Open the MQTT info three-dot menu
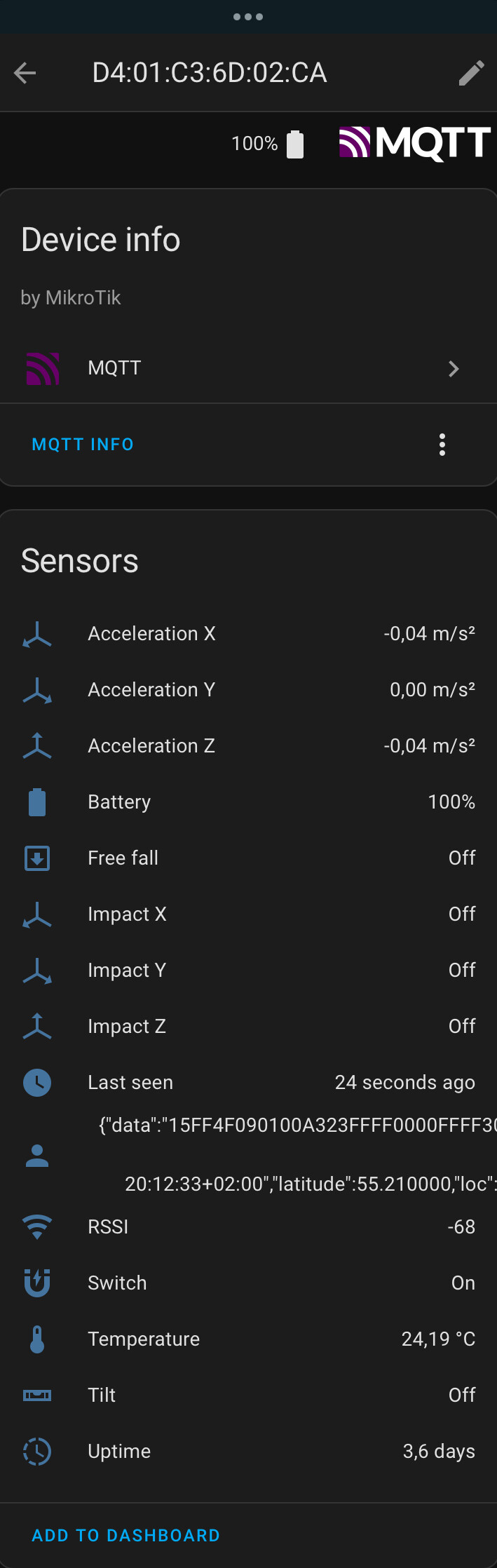497x1568 pixels. coord(442,445)
